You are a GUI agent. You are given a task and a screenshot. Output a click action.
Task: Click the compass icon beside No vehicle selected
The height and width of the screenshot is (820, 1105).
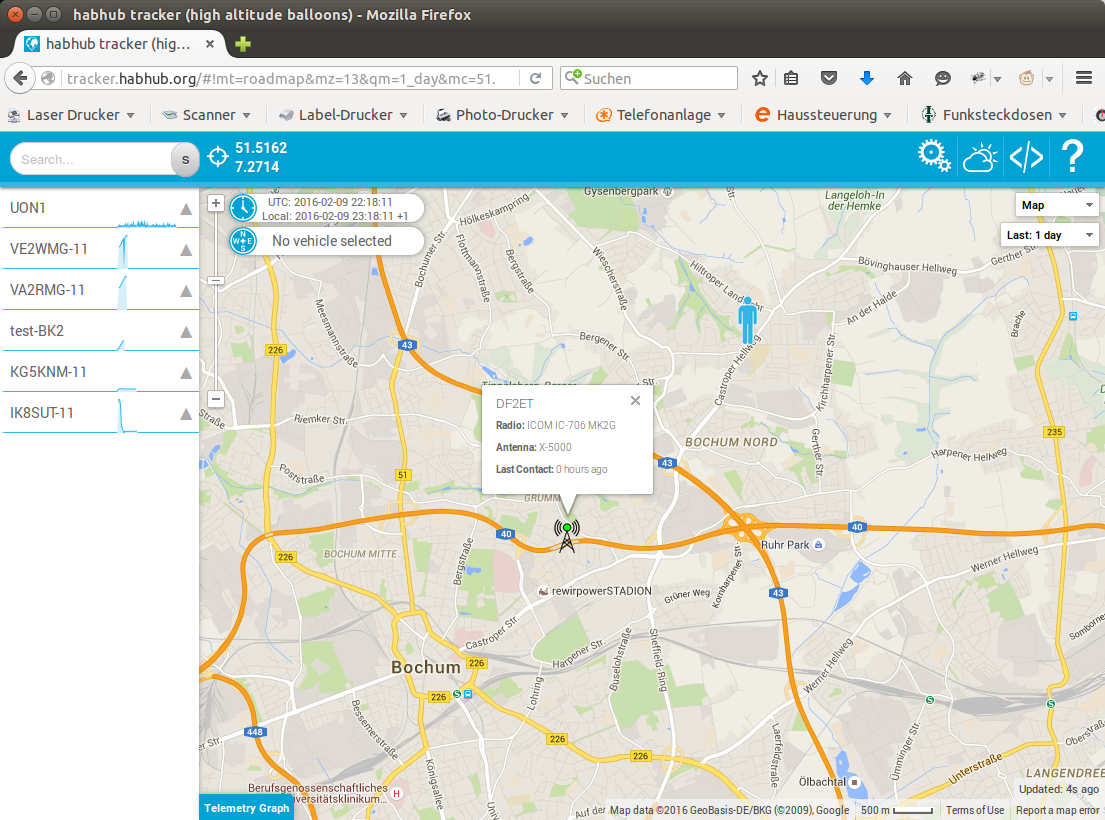pos(243,241)
